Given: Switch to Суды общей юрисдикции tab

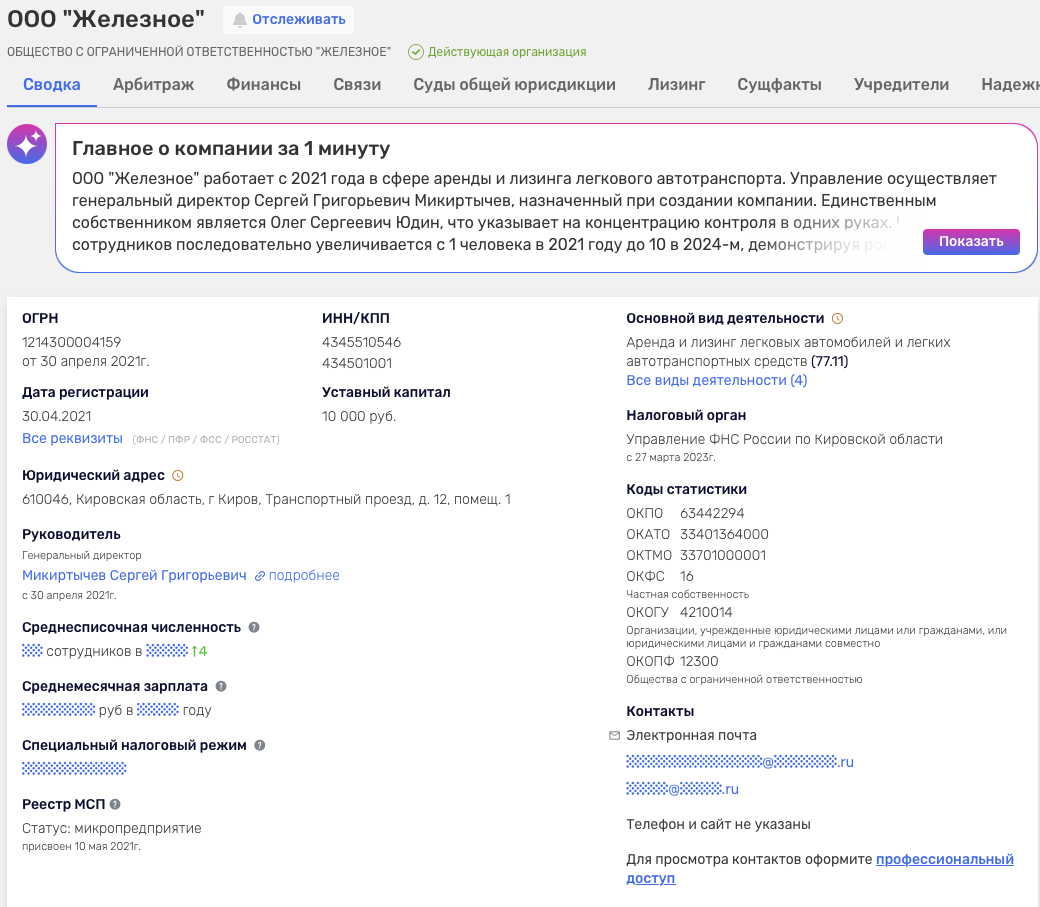Looking at the screenshot, I should pyautogui.click(x=512, y=85).
